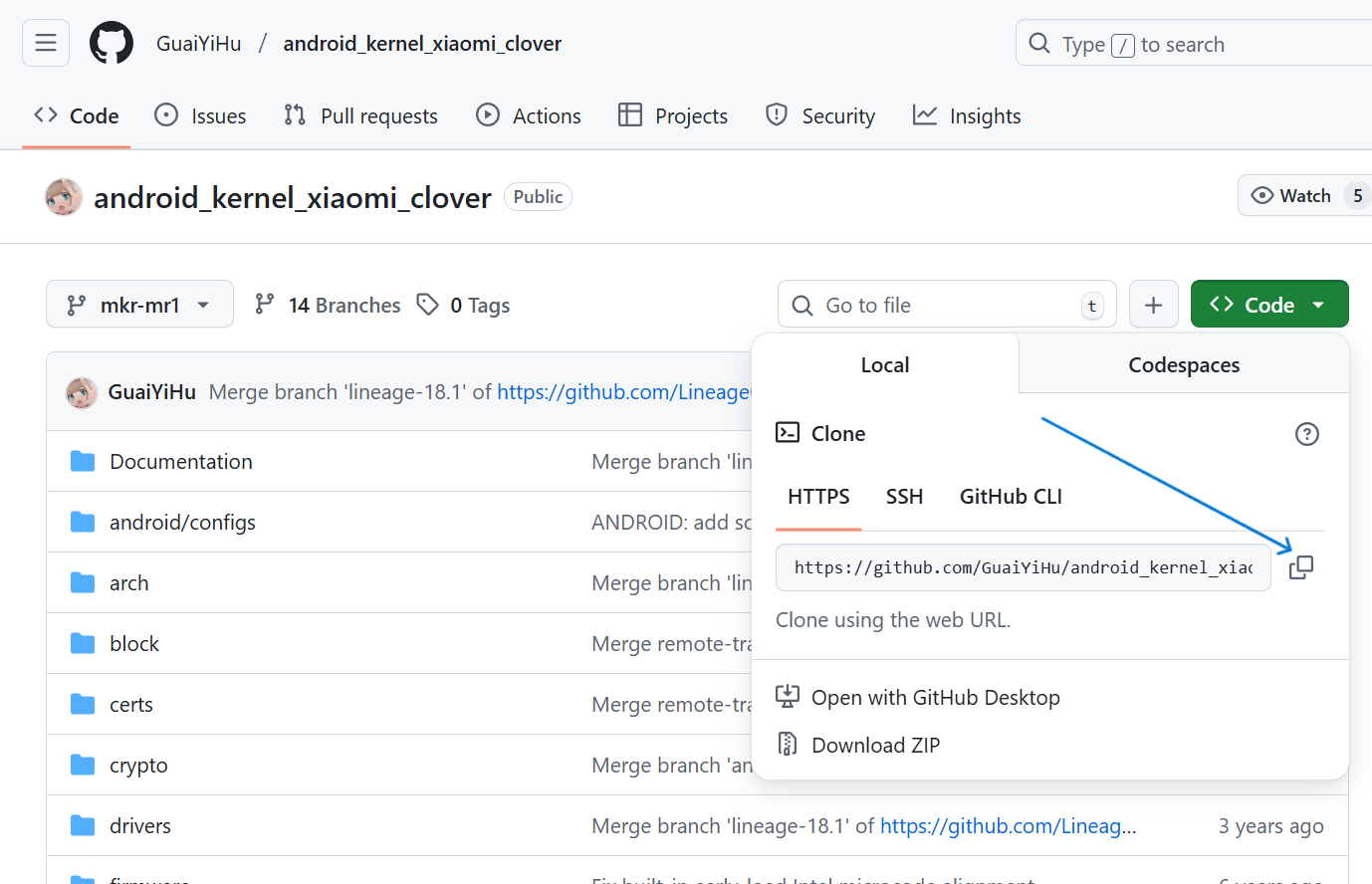This screenshot has width=1372, height=884.
Task: Expand the mkr-mr1 branch selector
Action: [x=139, y=305]
